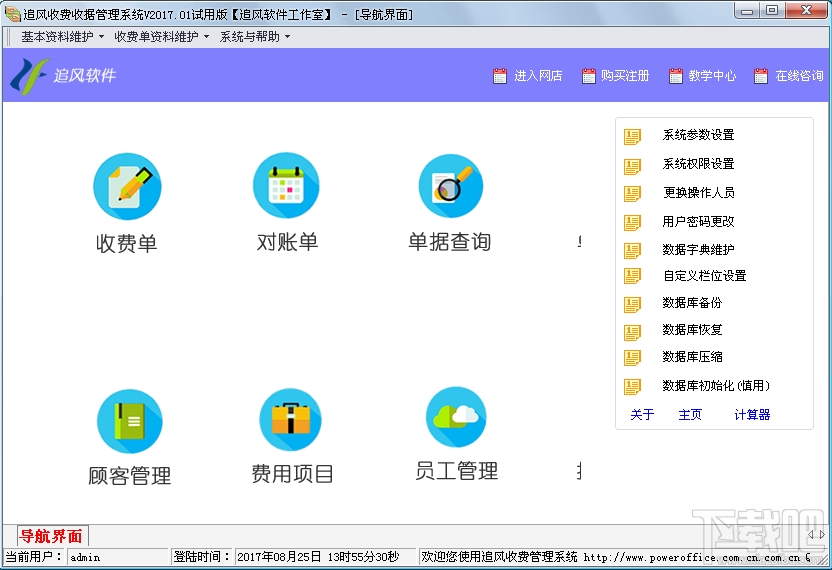
Task: Click the note icon beside 数据库备份
Action: tap(632, 305)
